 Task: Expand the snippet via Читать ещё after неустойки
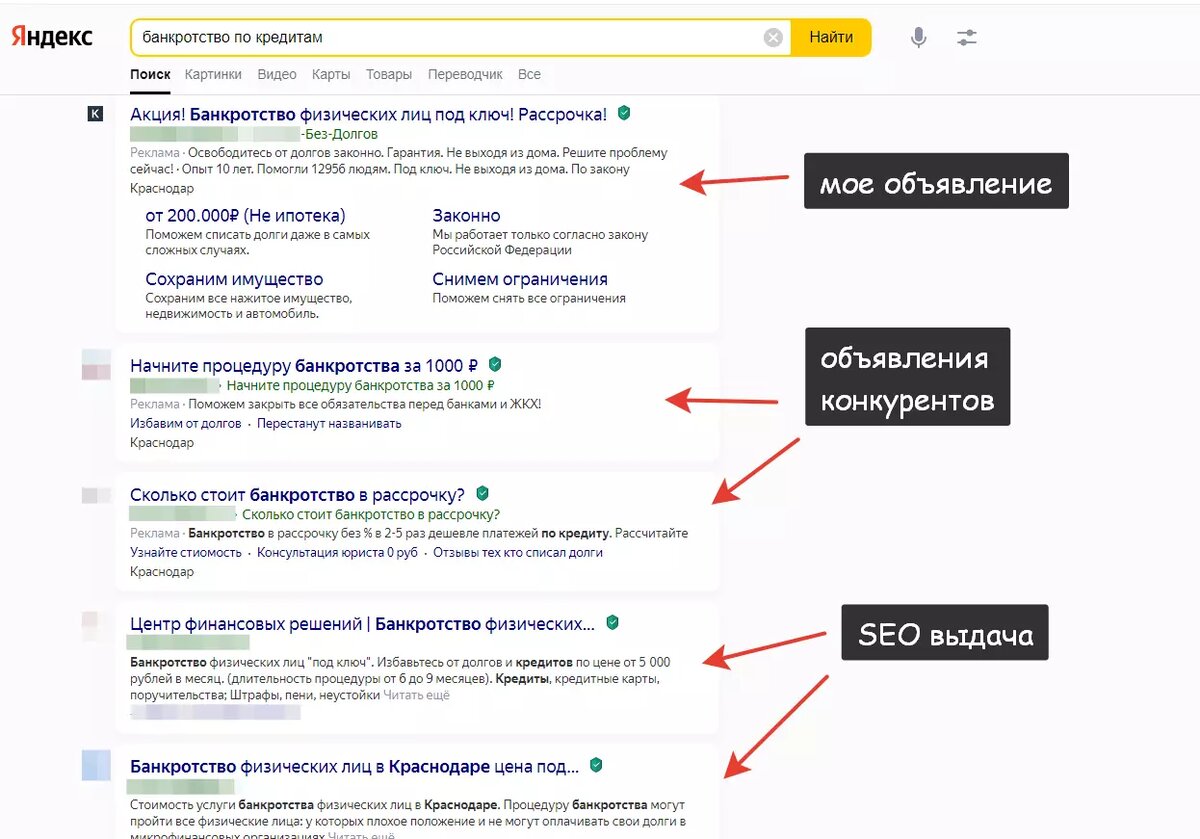point(417,695)
